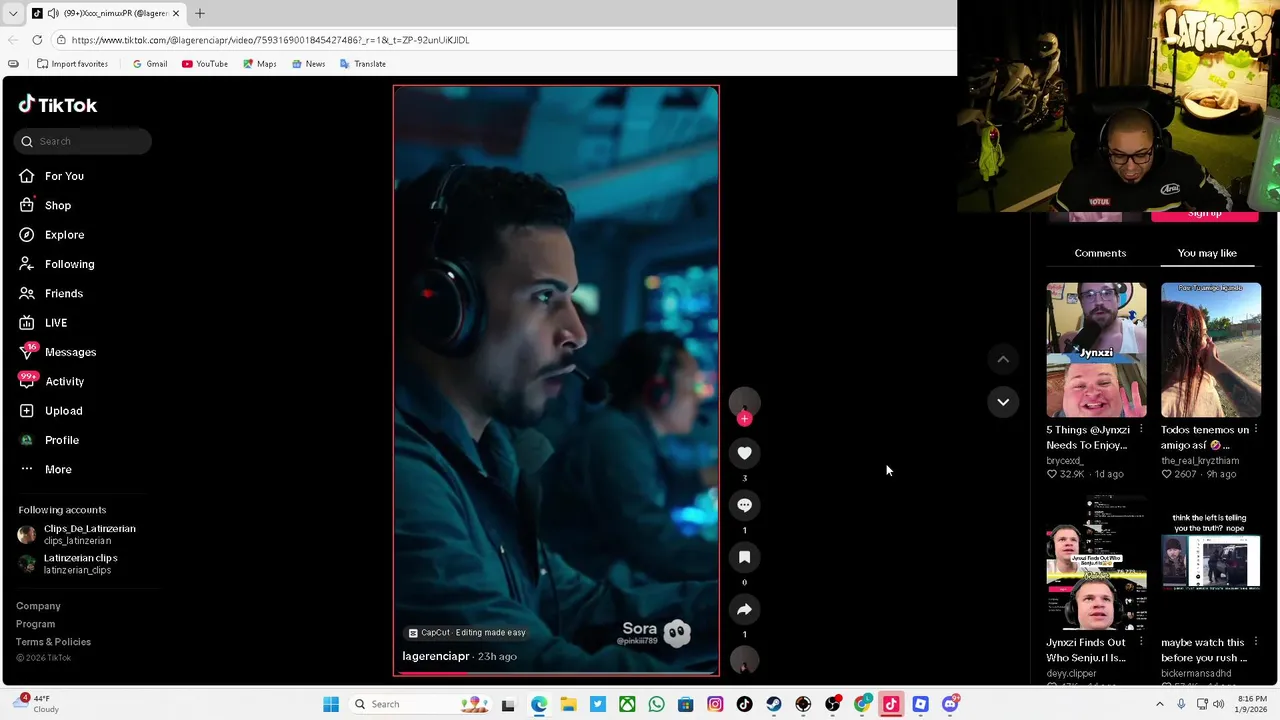
Task: Save the video with the bookmark icon
Action: (x=744, y=557)
